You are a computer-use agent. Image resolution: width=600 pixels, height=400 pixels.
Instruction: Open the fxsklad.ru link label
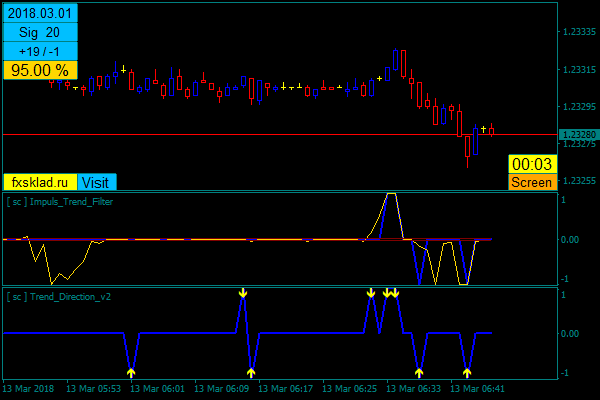coord(40,182)
